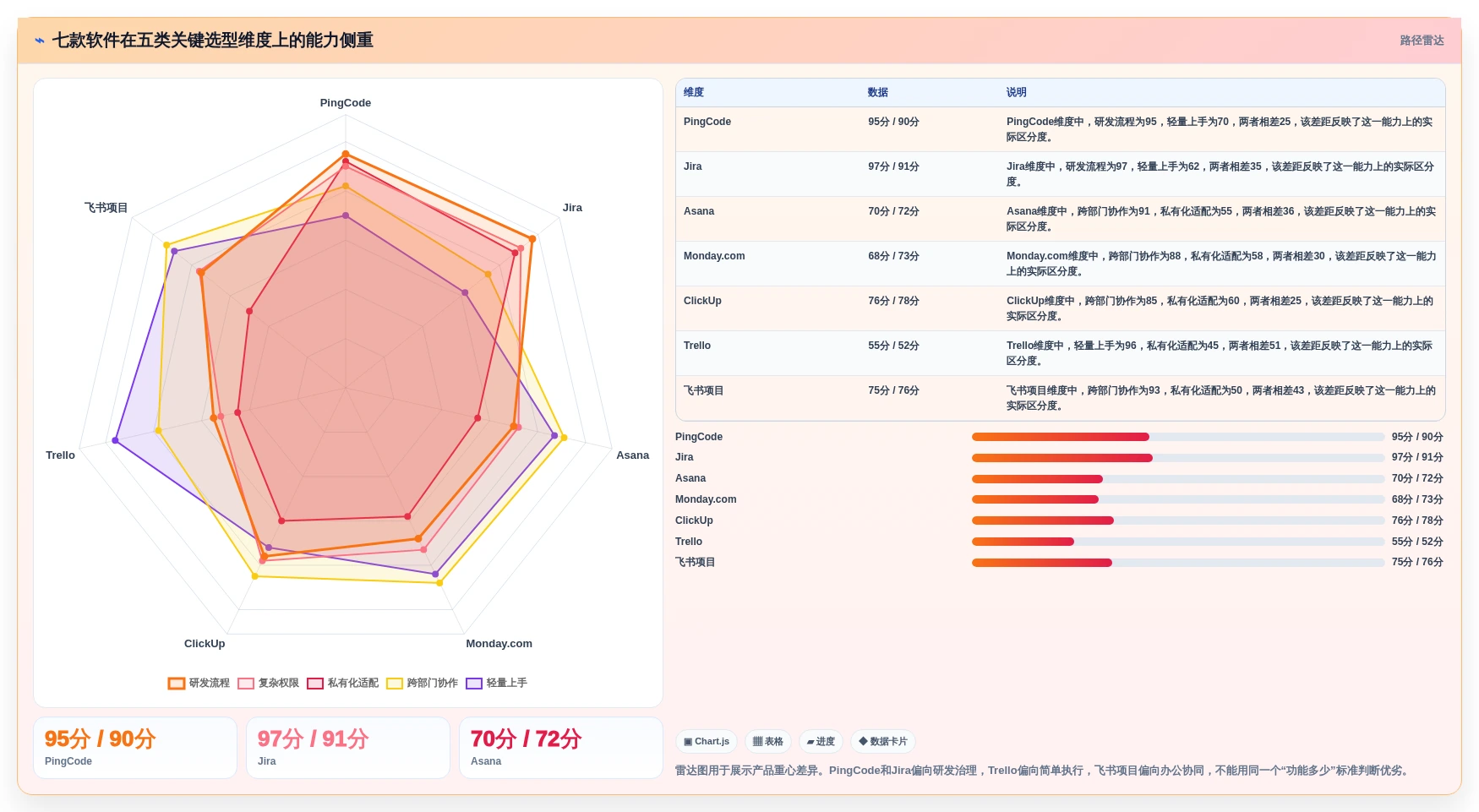Select the Trello table row name
The width and height of the screenshot is (1479, 812).
pyautogui.click(x=697, y=346)
